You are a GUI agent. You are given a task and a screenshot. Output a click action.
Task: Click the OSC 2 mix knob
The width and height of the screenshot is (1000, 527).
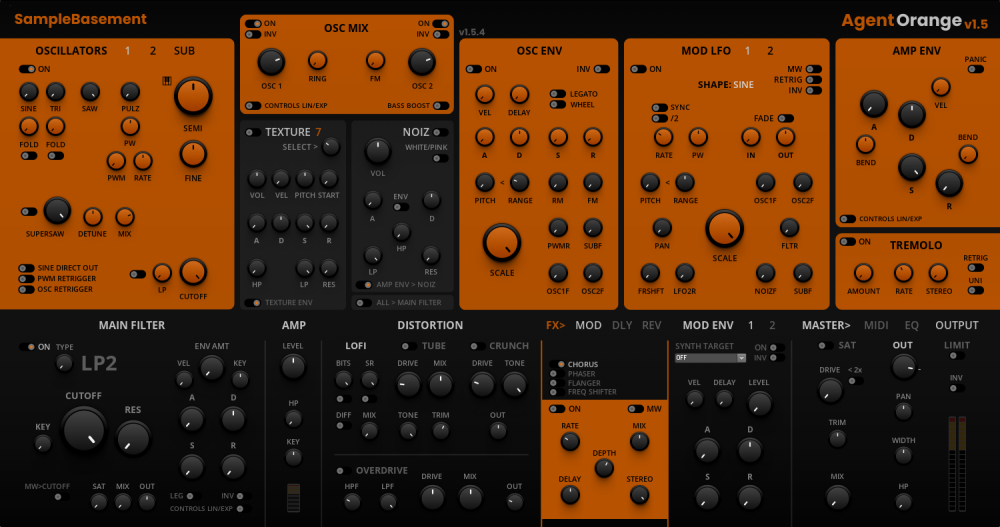pos(422,63)
